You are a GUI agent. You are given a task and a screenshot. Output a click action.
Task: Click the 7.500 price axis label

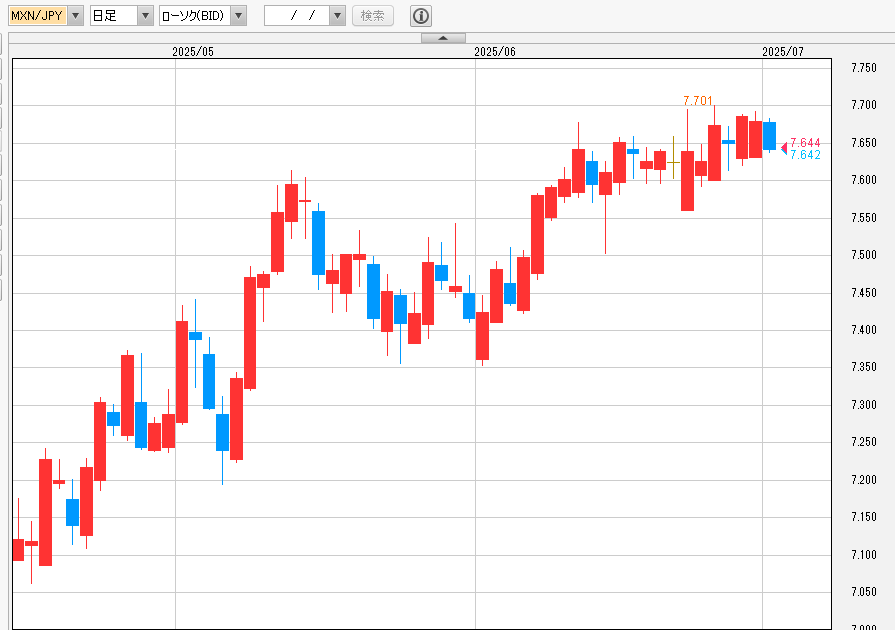(864, 255)
